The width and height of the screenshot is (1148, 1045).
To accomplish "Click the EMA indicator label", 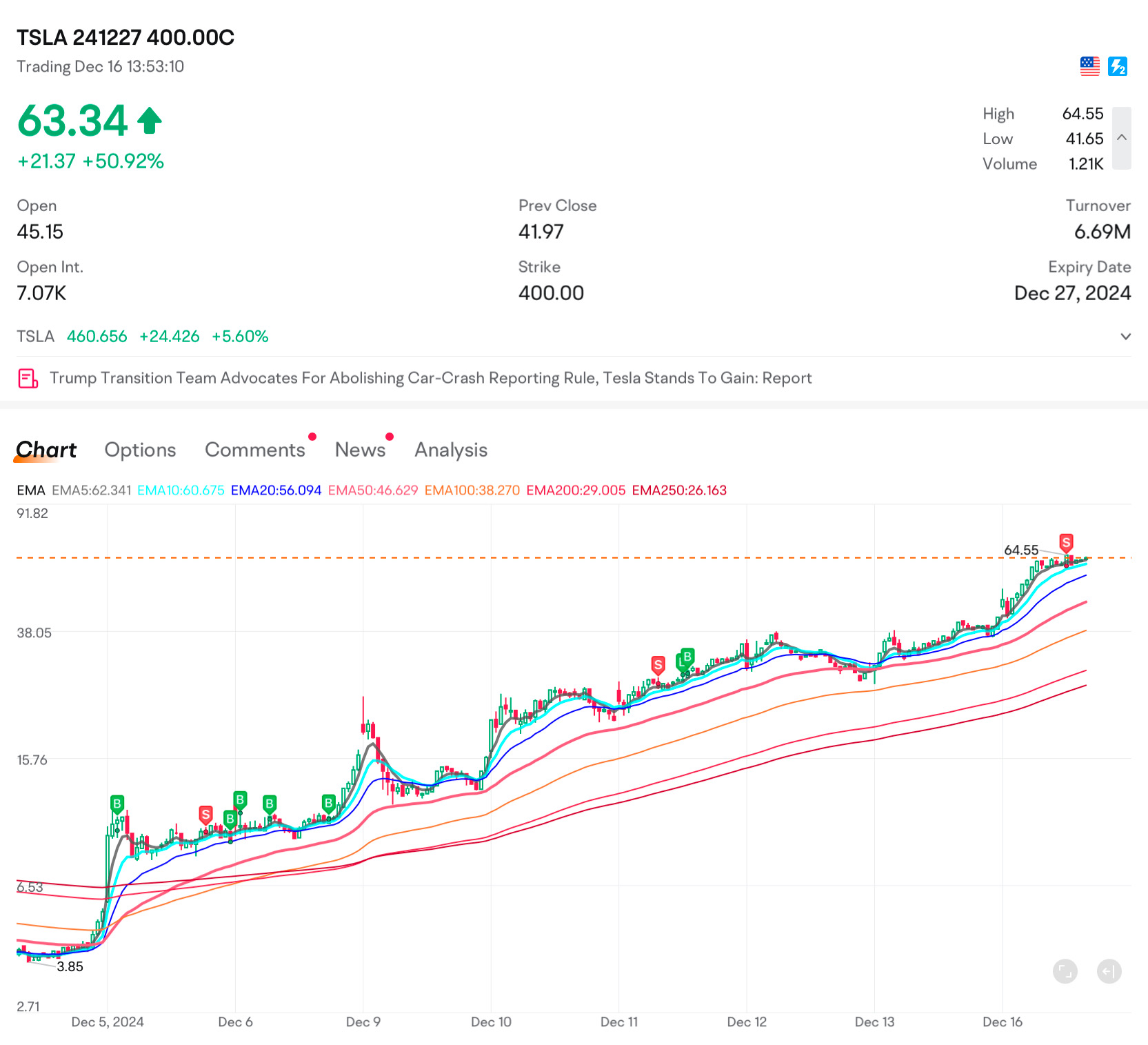I will pyautogui.click(x=31, y=490).
